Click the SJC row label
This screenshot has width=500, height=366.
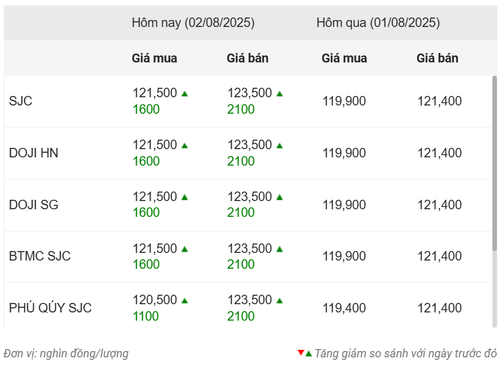pyautogui.click(x=21, y=101)
